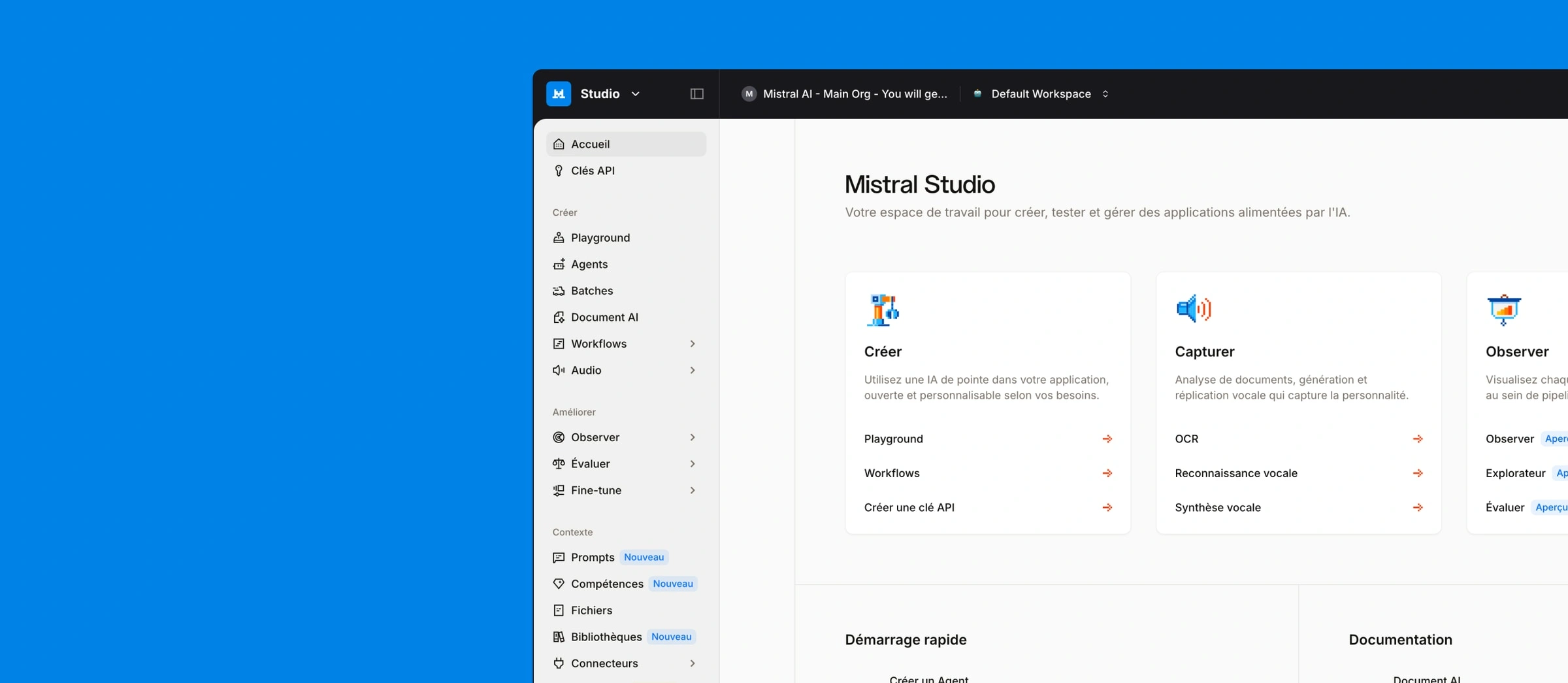Expand the Connecteurs submenu chevron
This screenshot has height=683, width=1568.
pos(693,663)
